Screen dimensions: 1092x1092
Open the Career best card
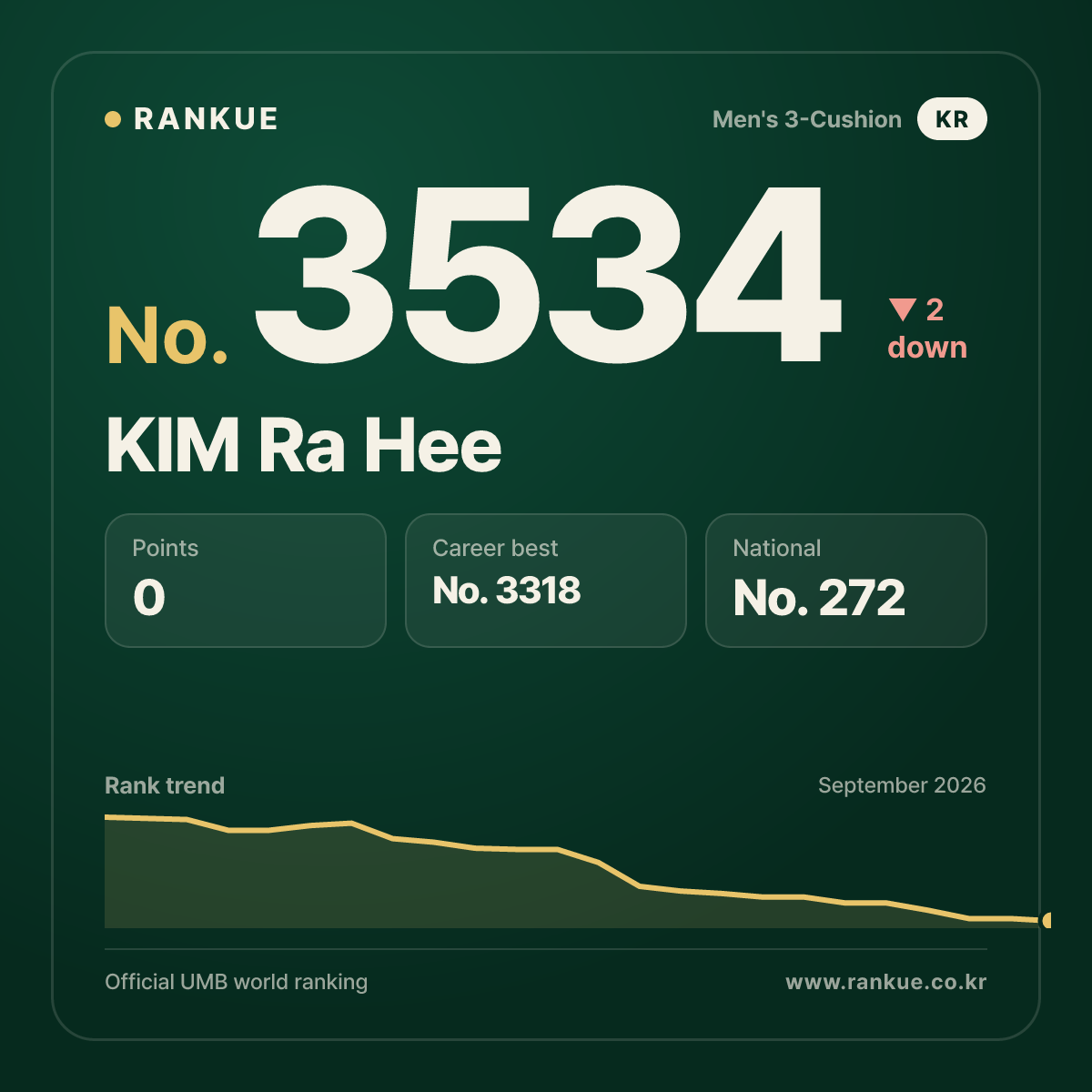pos(546,581)
